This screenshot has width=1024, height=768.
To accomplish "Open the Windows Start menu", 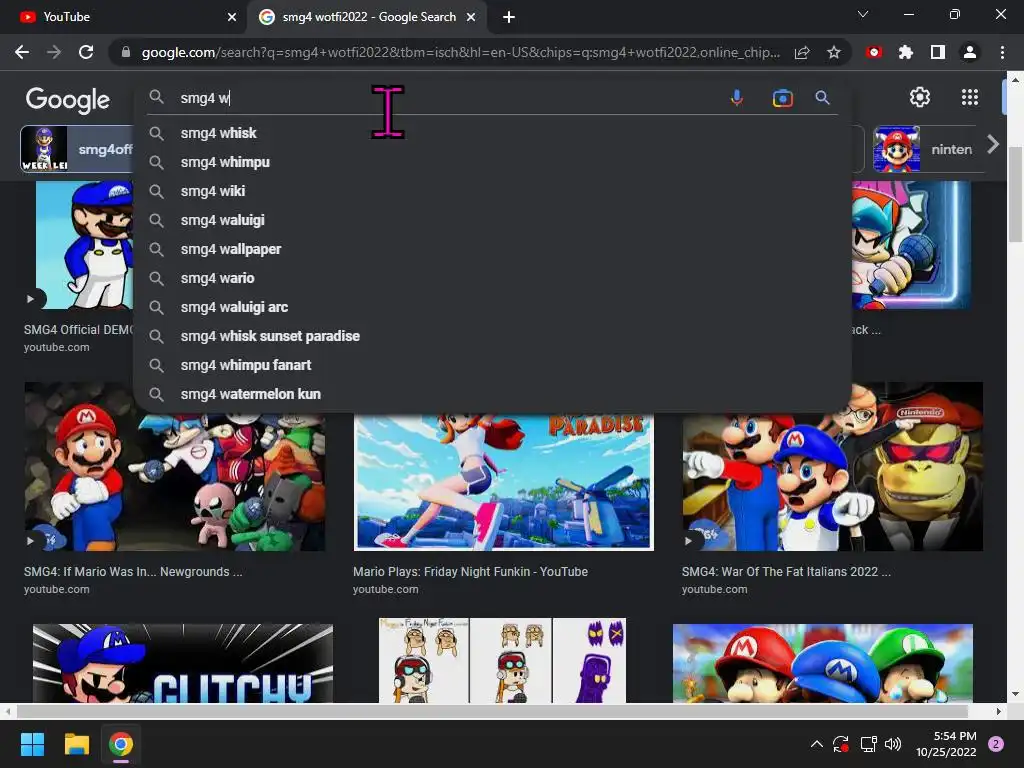I will [x=32, y=744].
